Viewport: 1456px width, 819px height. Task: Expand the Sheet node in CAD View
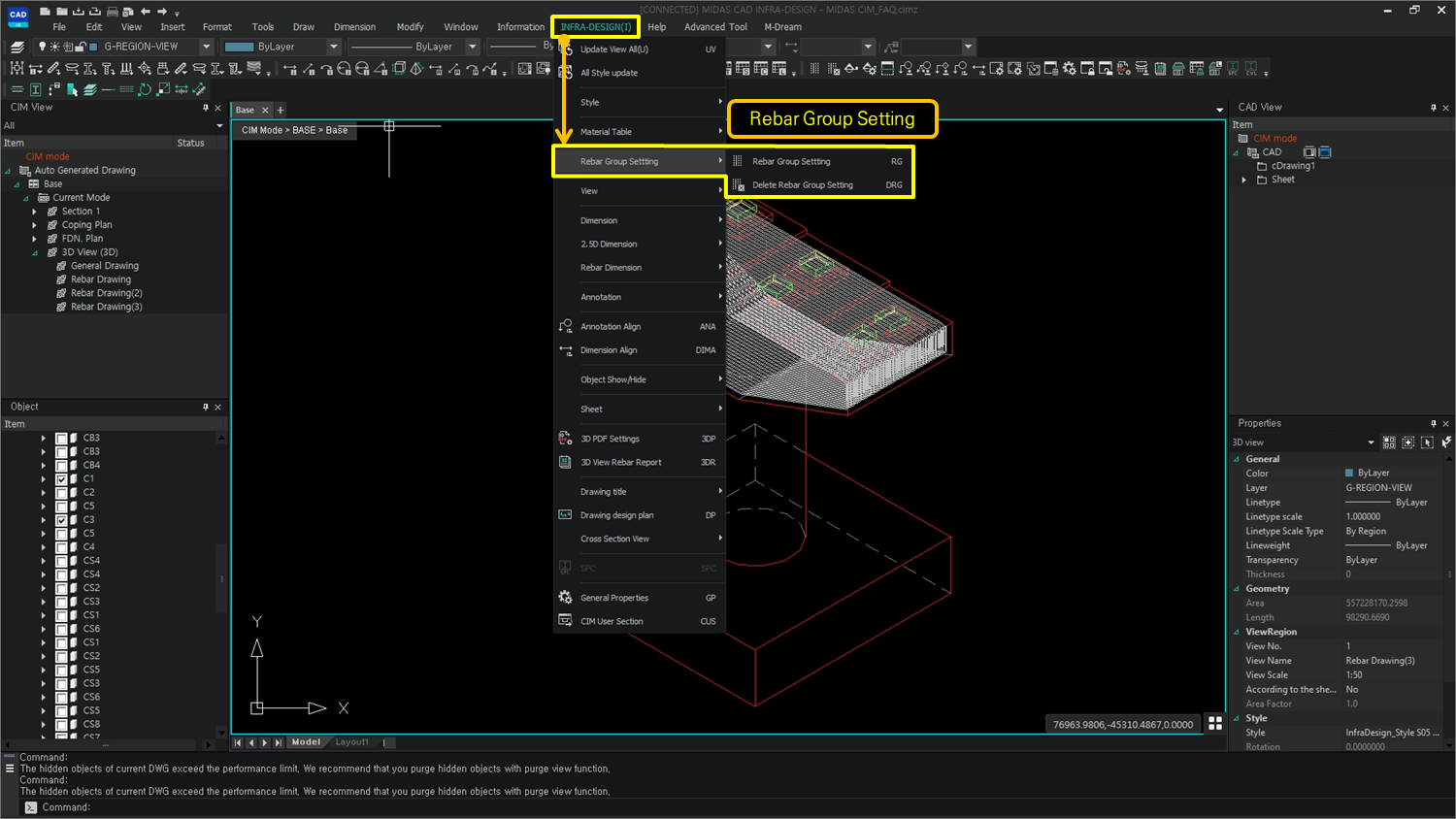point(1244,179)
